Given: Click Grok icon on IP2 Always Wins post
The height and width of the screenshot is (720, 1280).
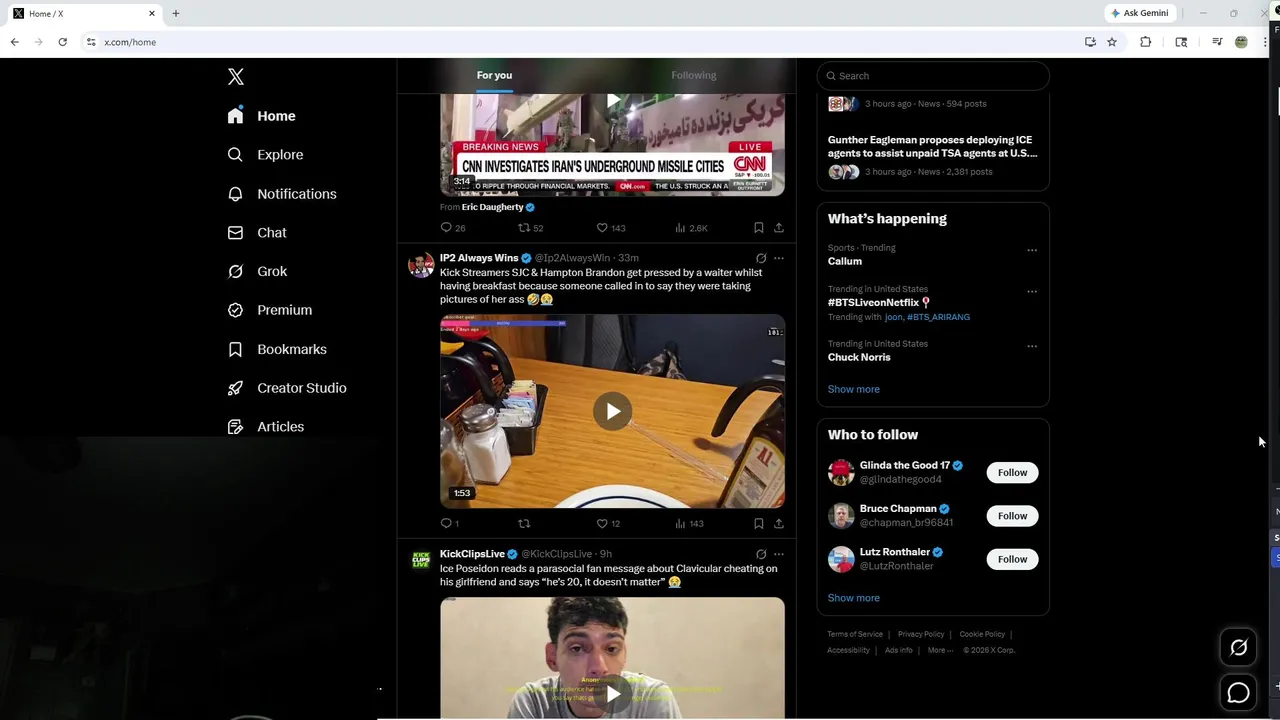Looking at the screenshot, I should coord(761,258).
